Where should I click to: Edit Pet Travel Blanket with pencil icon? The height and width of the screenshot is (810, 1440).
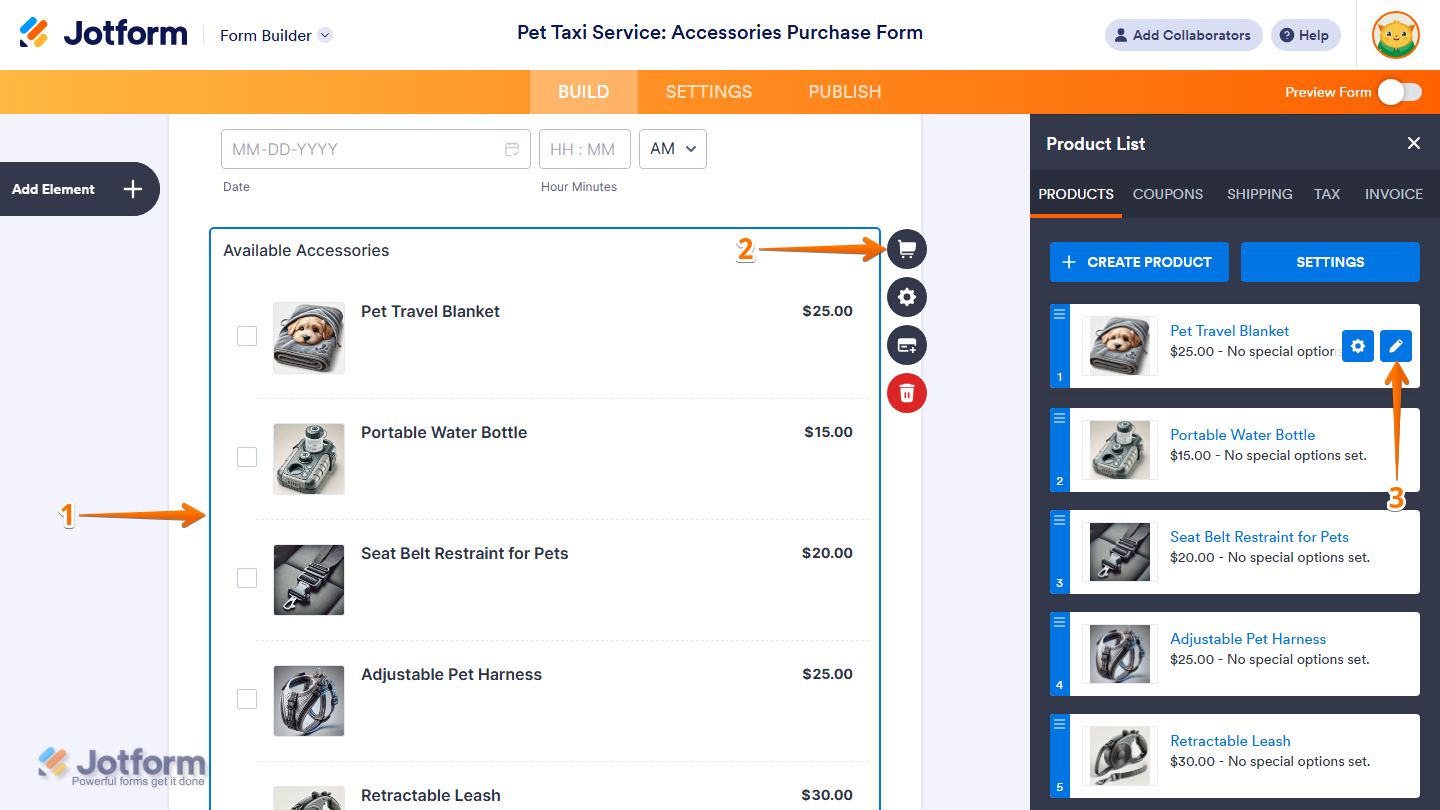(1396, 346)
